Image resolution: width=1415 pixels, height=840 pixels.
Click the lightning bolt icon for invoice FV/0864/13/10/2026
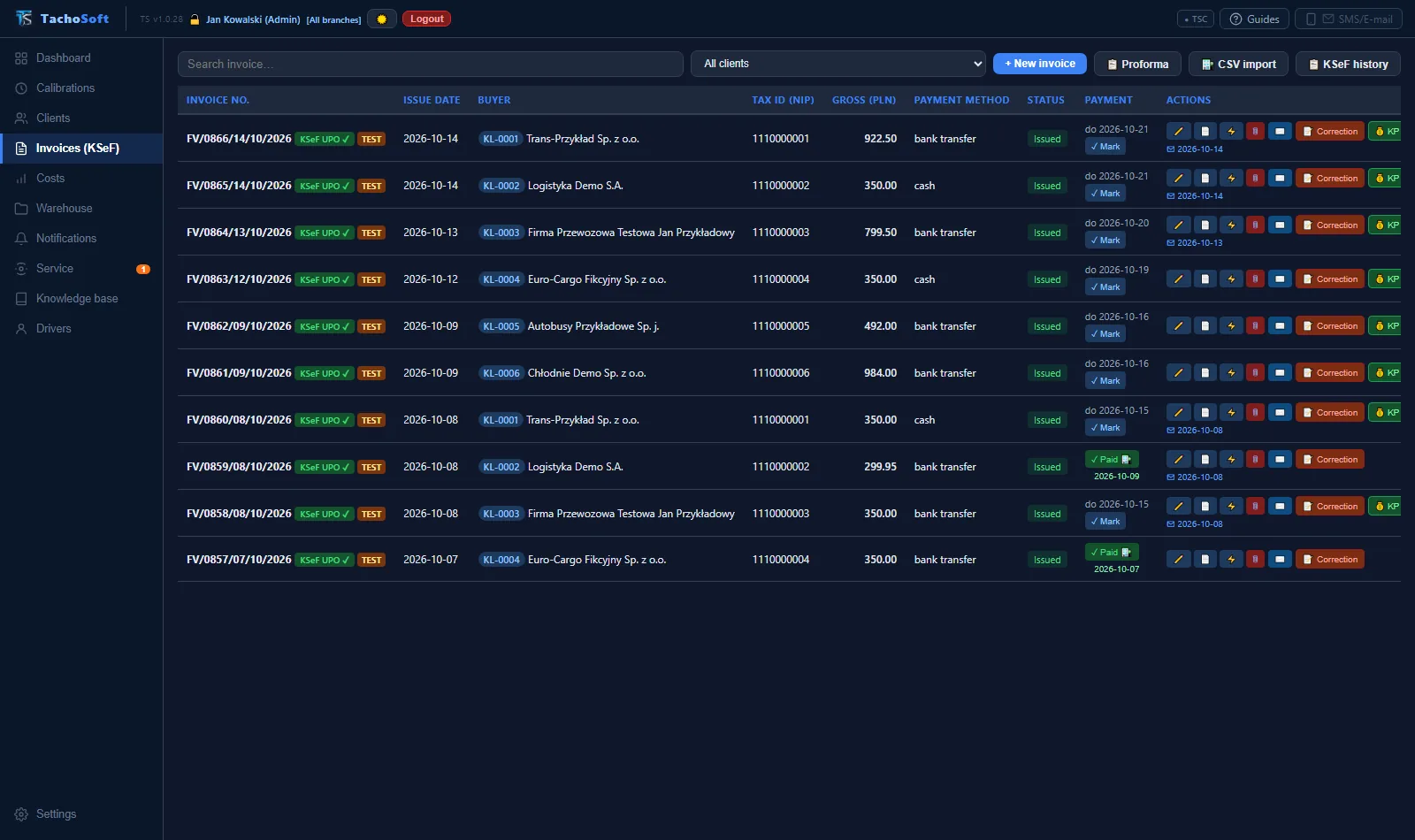click(x=1231, y=225)
